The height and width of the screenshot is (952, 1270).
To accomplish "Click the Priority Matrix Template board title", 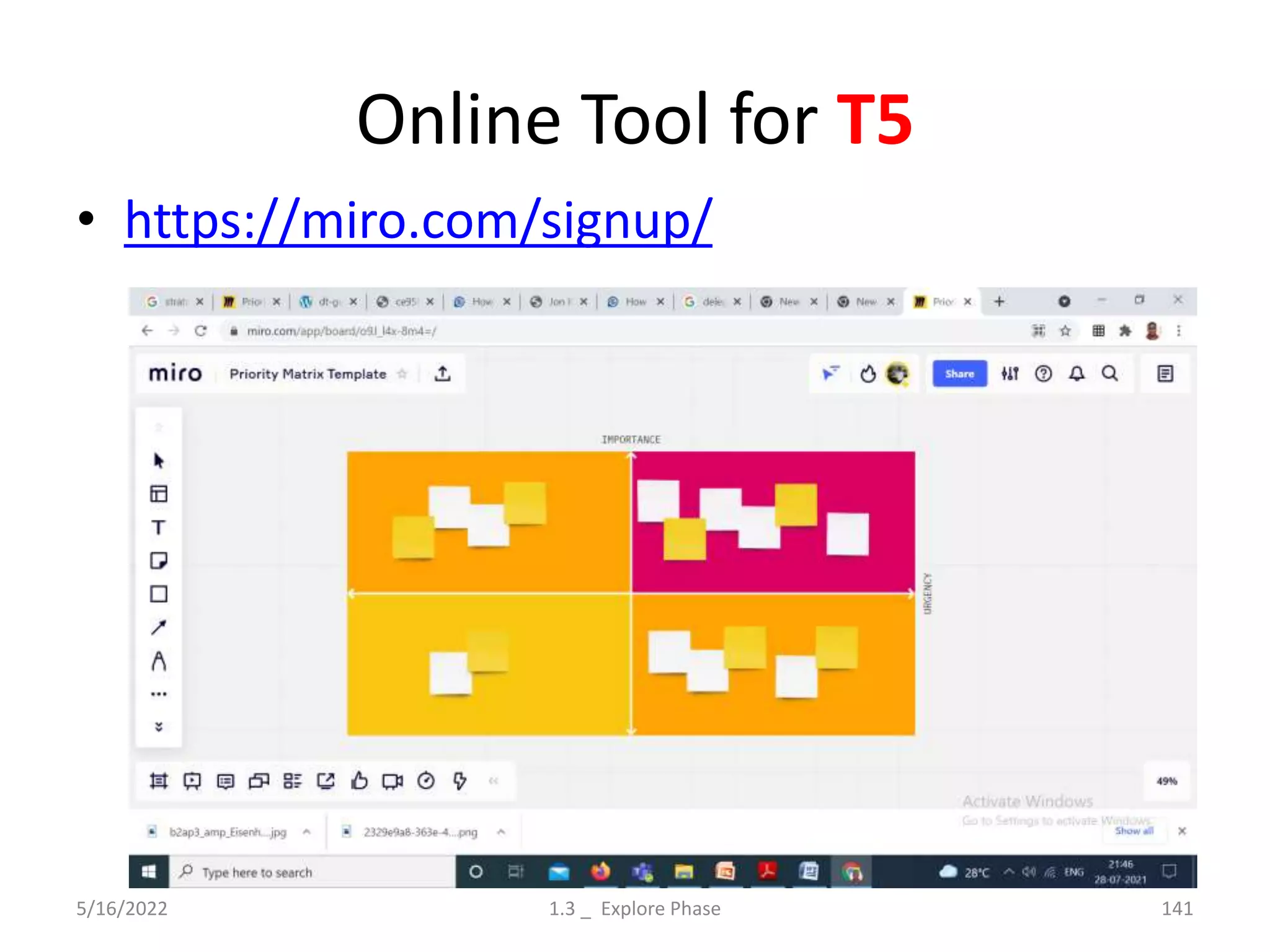I will [308, 374].
